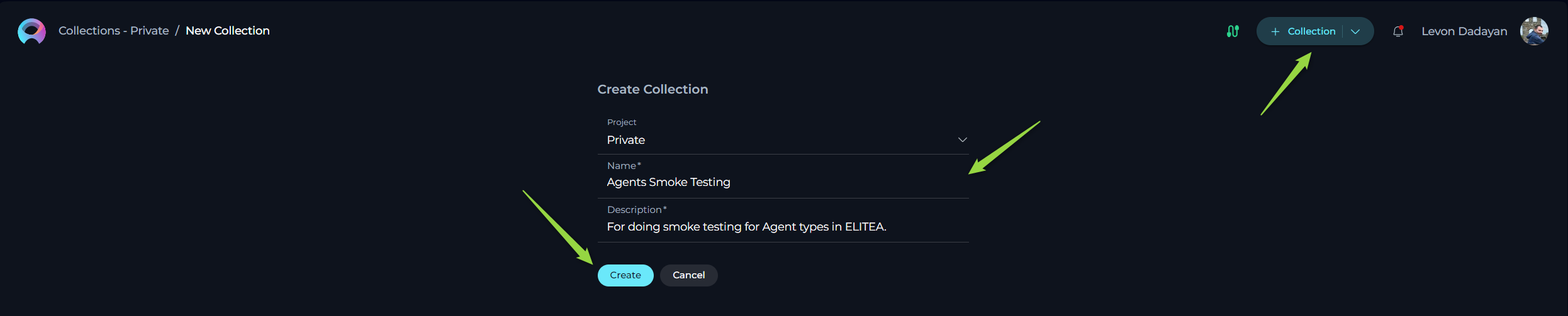Image resolution: width=1568 pixels, height=316 pixels.
Task: Click the 'Collection' label in the top-bar button
Action: coord(1311,31)
